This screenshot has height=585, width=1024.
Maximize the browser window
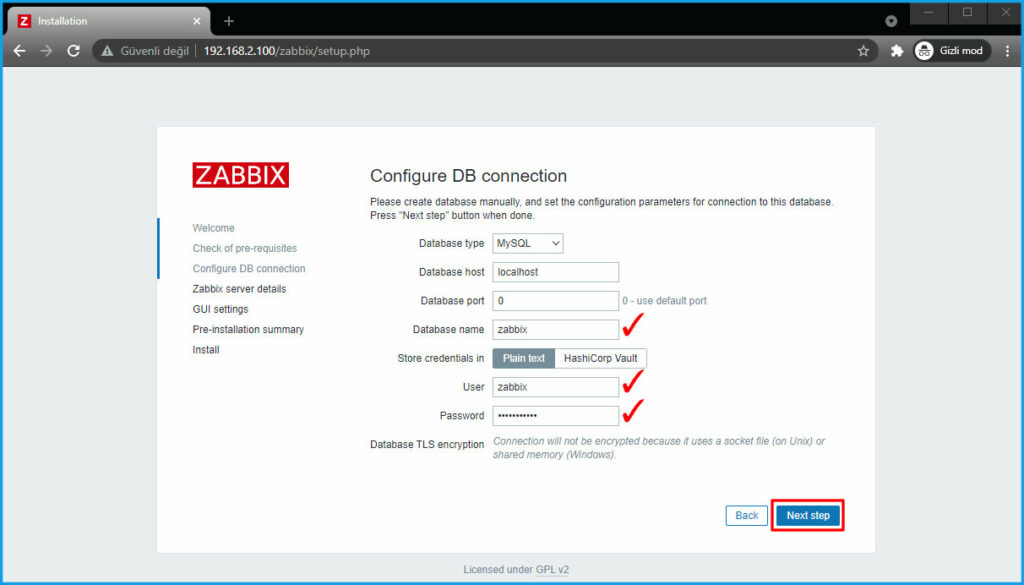click(967, 12)
